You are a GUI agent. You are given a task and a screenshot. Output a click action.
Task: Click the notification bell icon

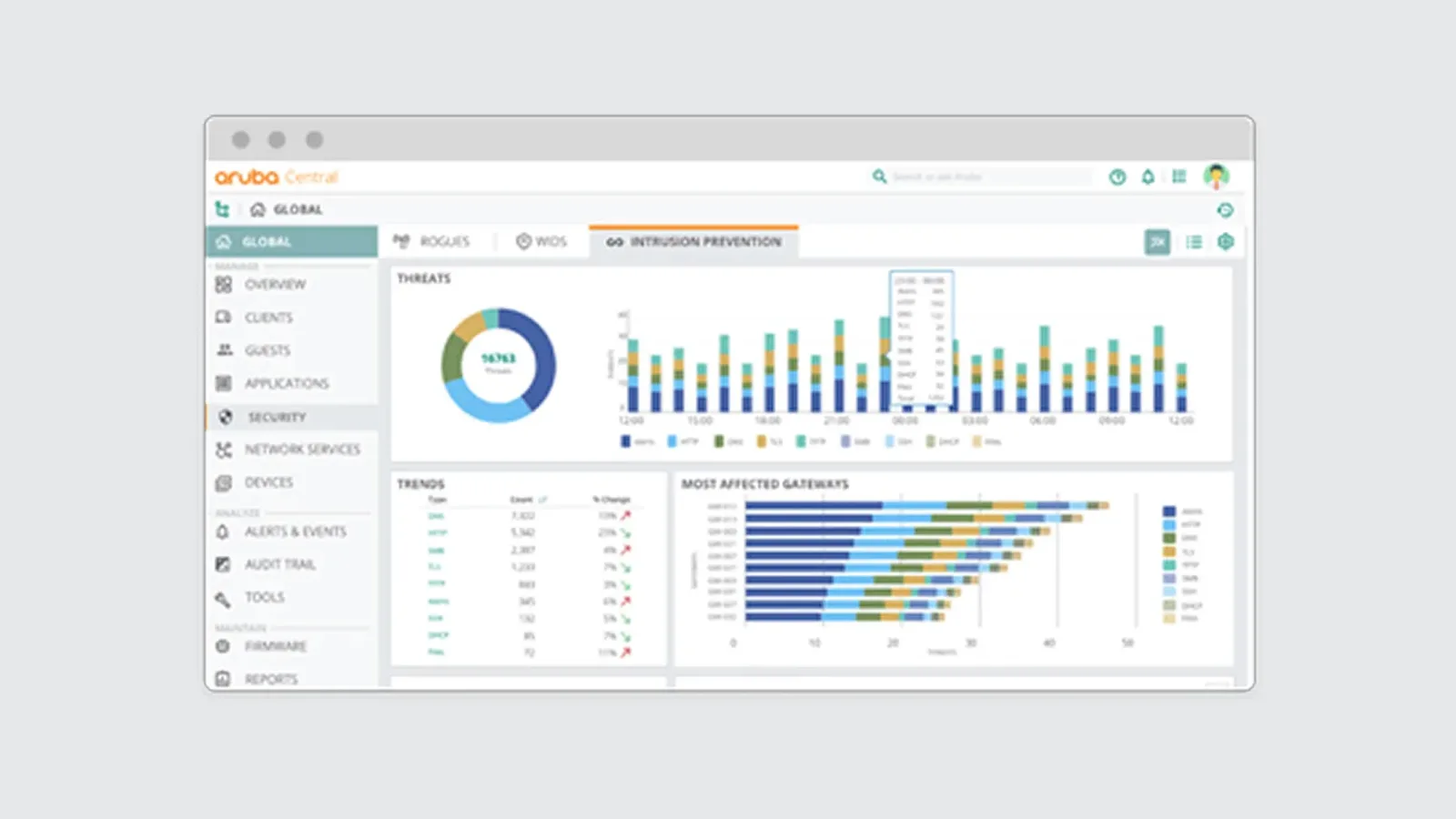pos(1148,177)
